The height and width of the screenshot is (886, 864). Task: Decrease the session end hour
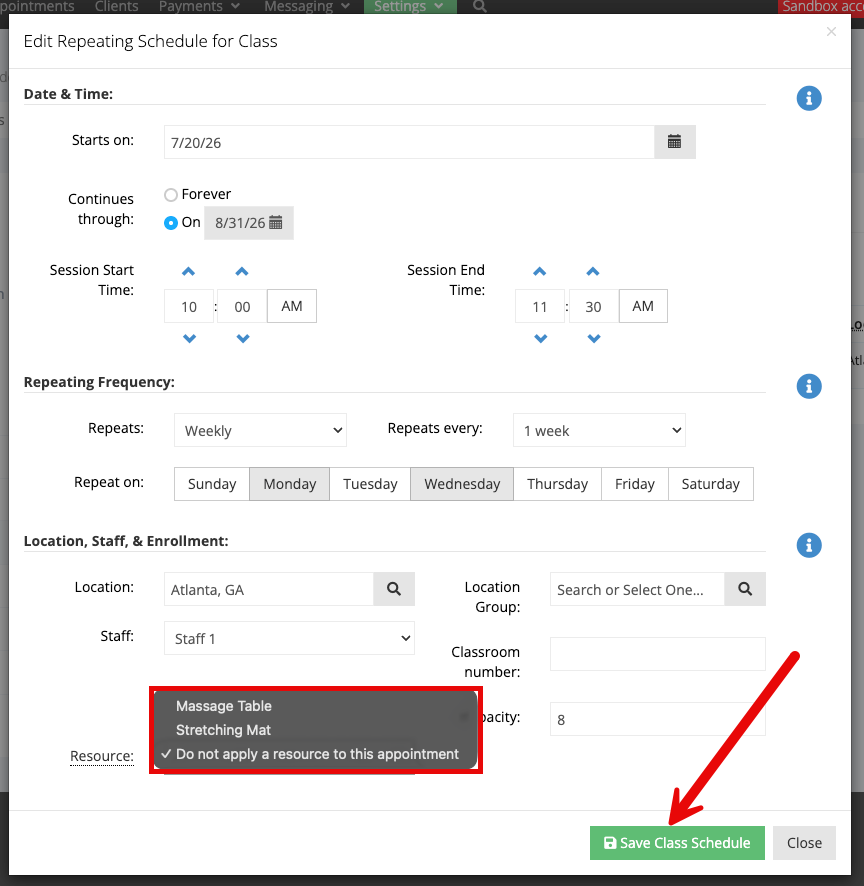click(541, 338)
